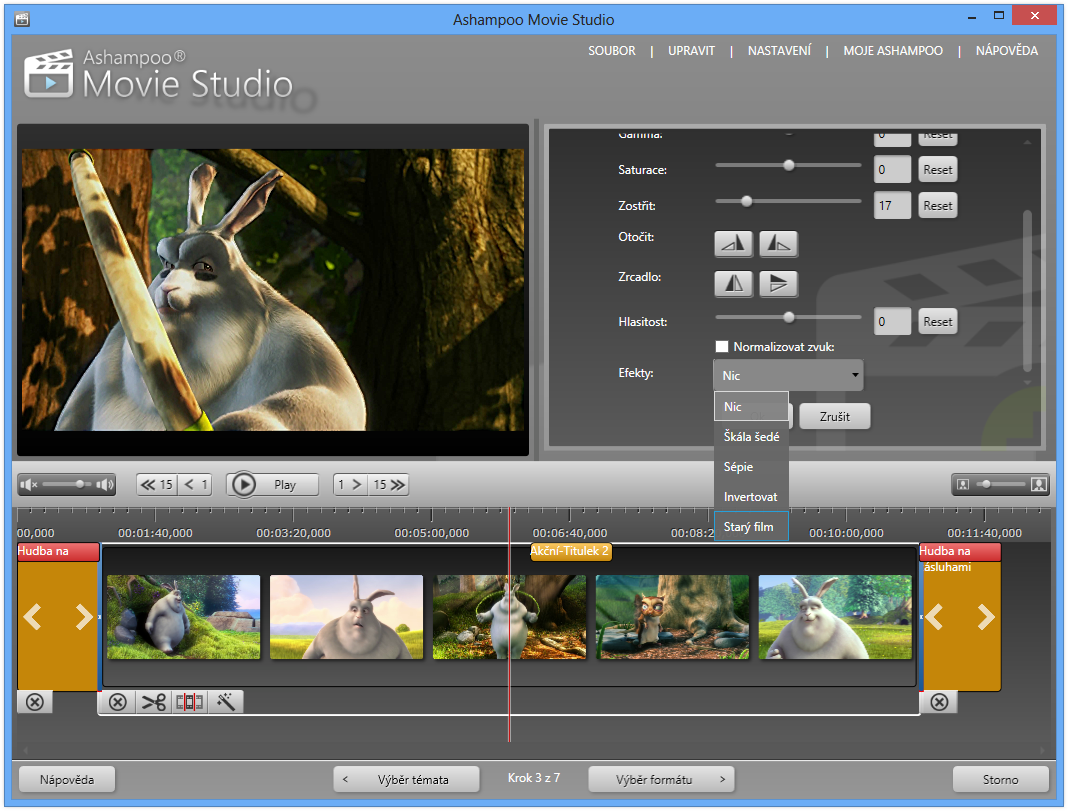The height and width of the screenshot is (811, 1068).
Task: Open the SOUBOR menu
Action: (612, 51)
